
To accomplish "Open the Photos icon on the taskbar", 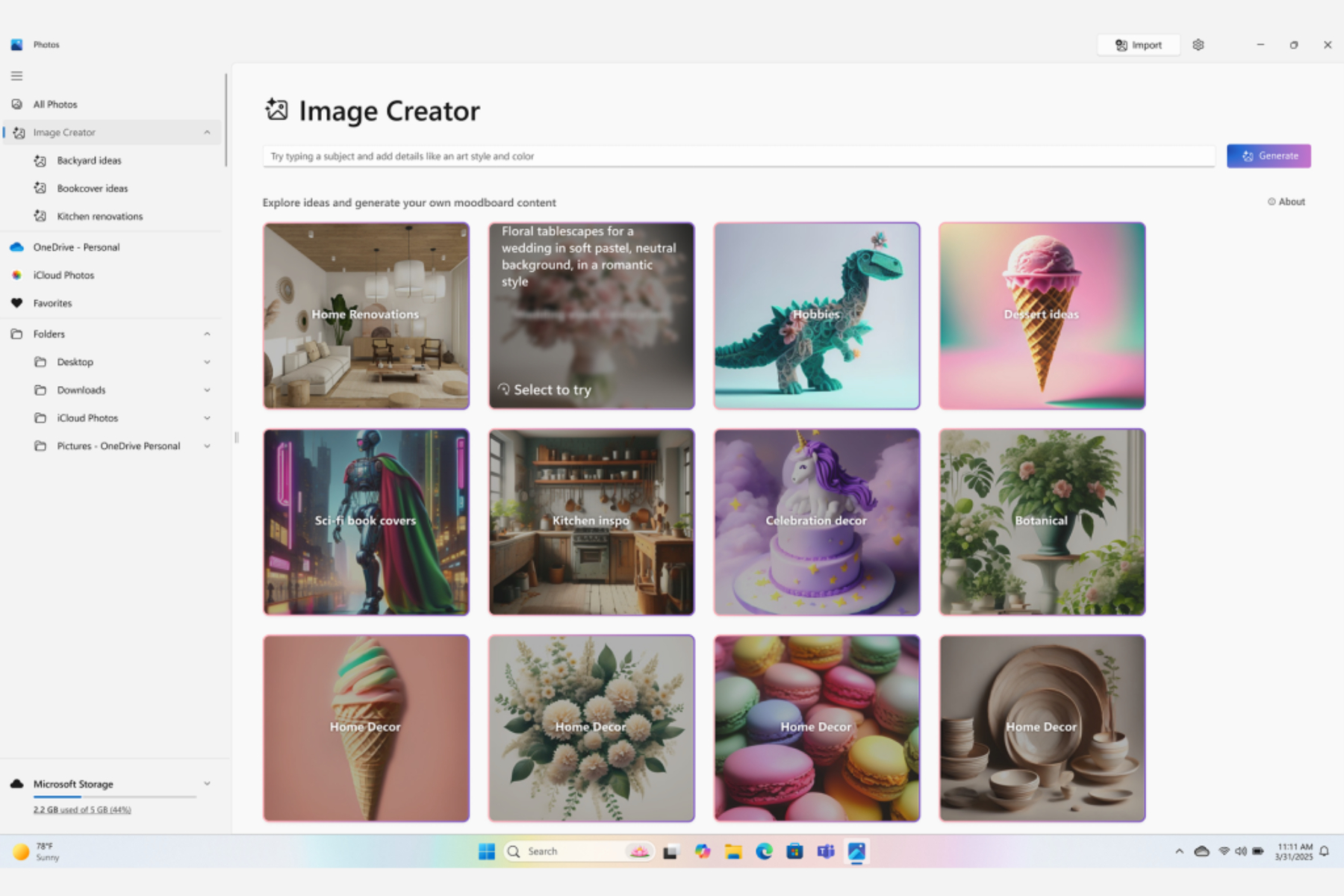I will (856, 850).
